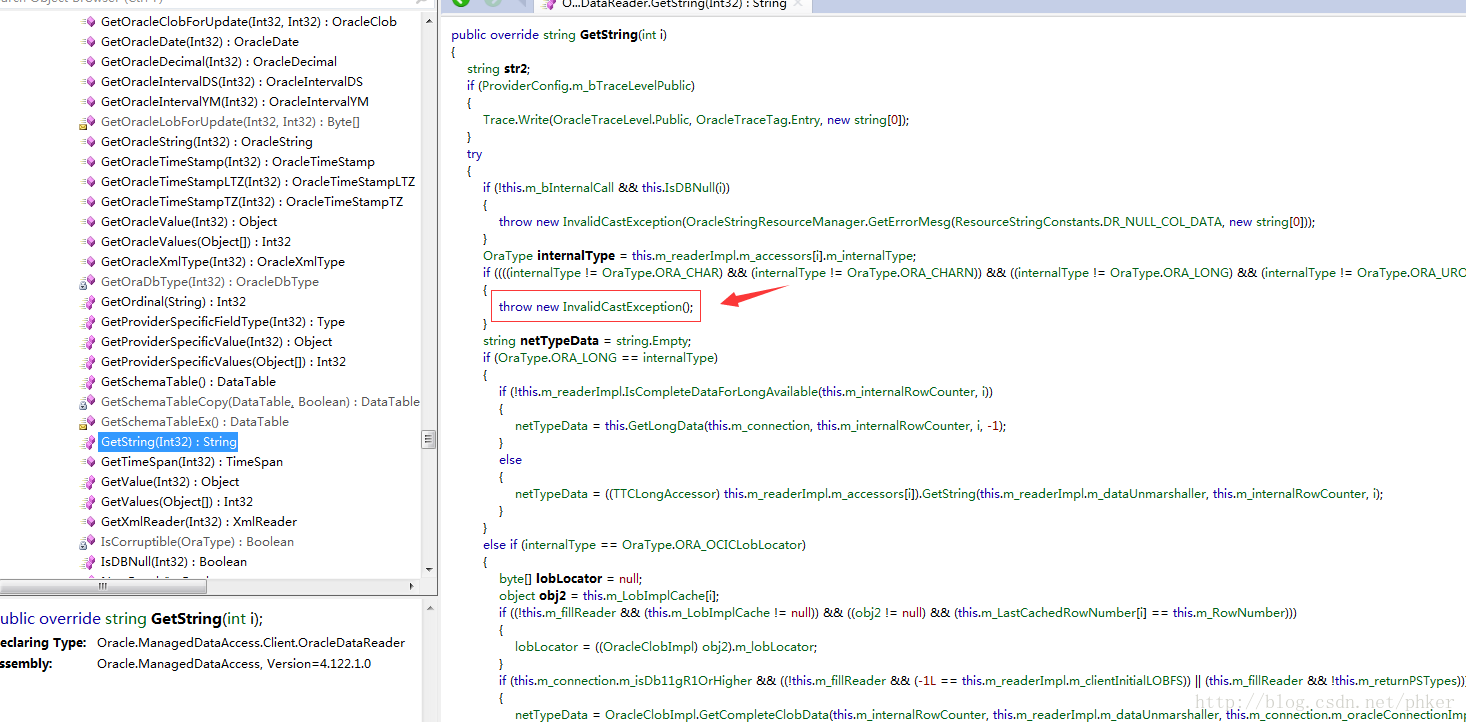Select IsDBNull(Int32) : Boolean in tree
The width and height of the screenshot is (1466, 722).
coord(174,562)
